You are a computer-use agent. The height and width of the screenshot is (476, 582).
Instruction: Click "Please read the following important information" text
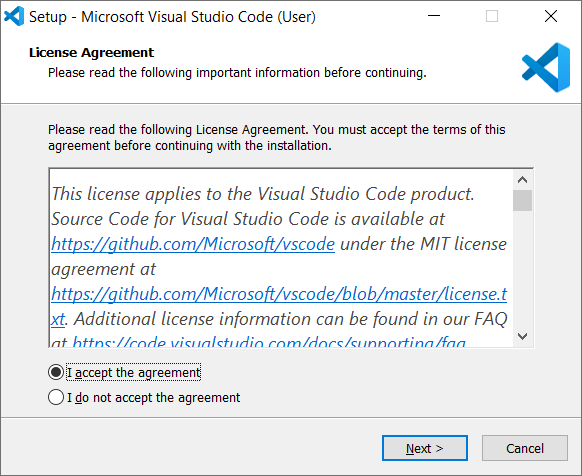click(237, 72)
